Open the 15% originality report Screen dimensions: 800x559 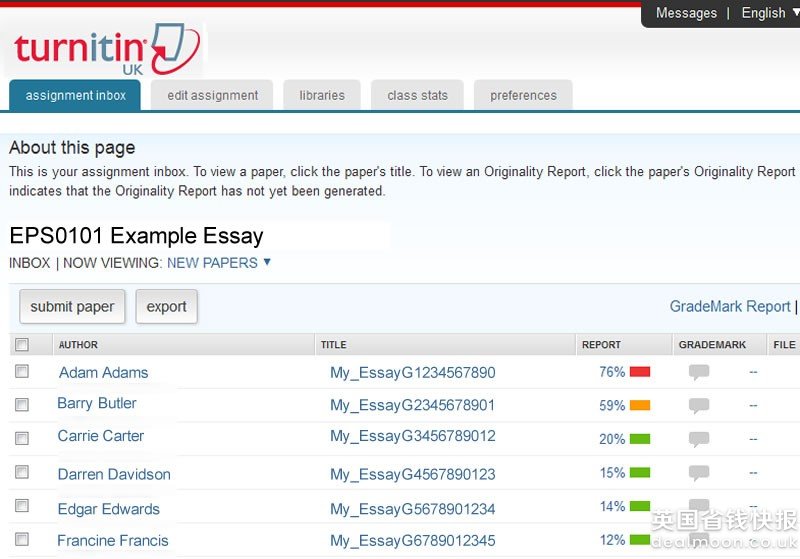(x=624, y=473)
